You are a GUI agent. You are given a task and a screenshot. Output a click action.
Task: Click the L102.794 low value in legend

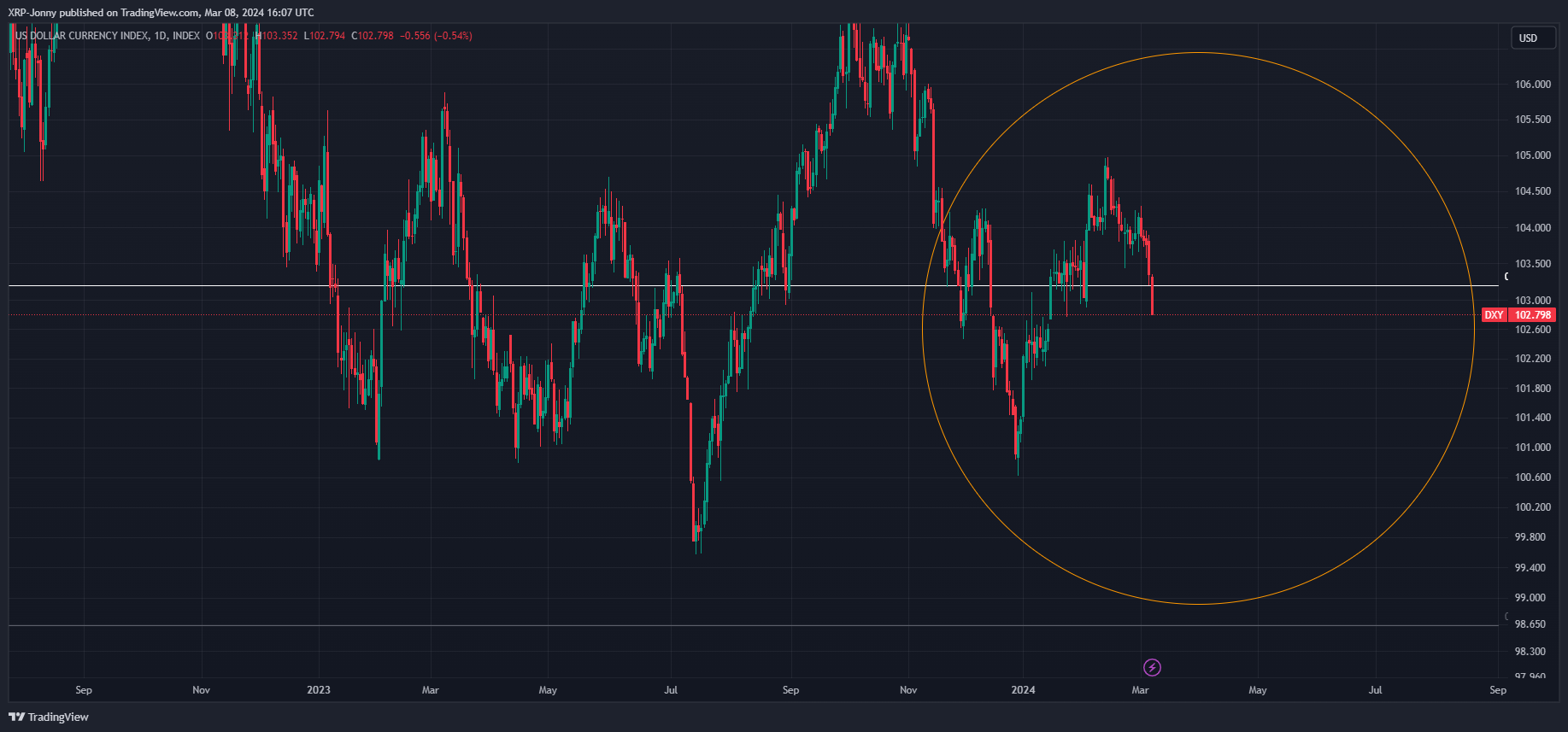[x=325, y=36]
